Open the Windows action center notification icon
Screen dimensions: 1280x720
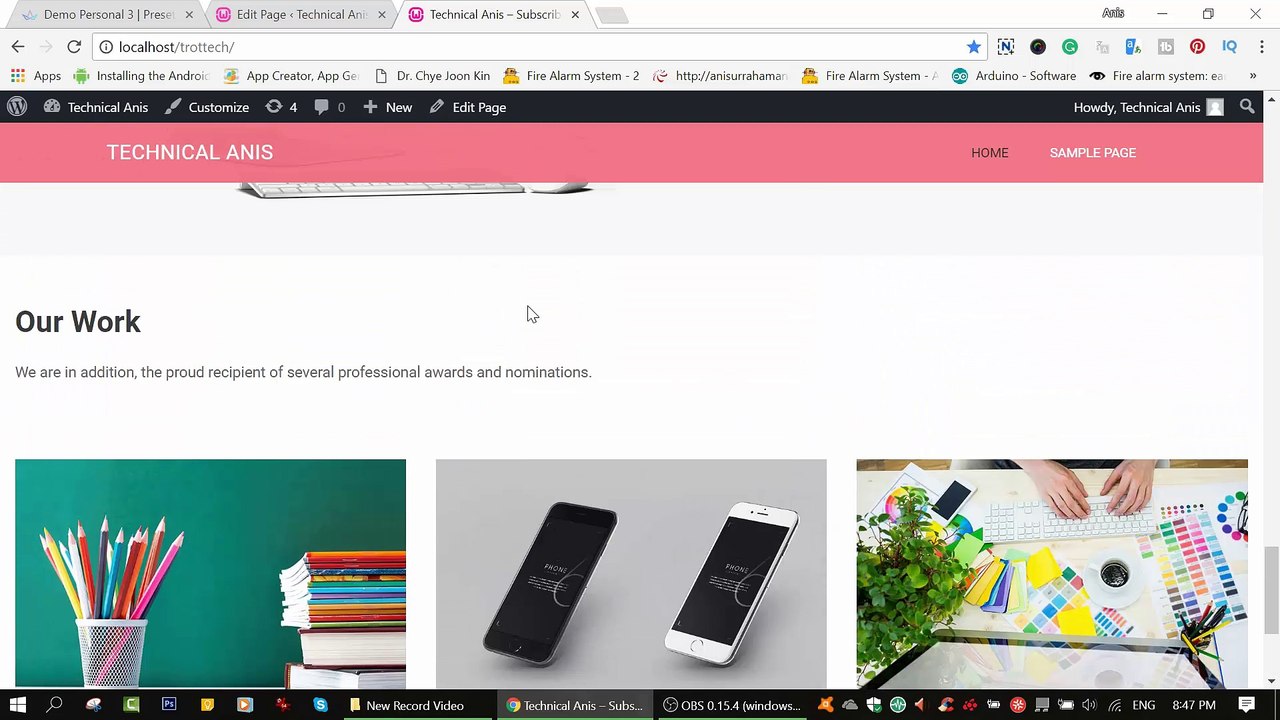(x=1247, y=705)
